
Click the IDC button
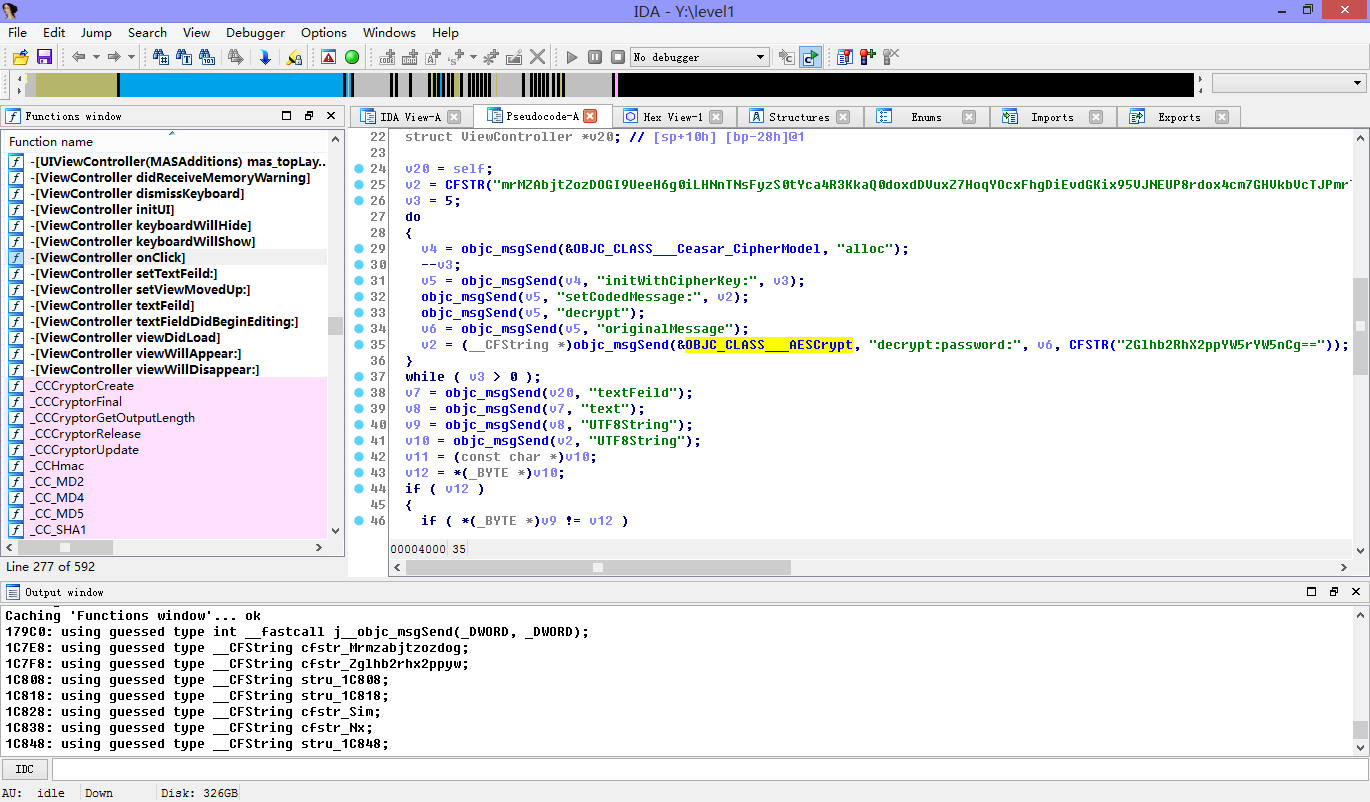pyautogui.click(x=25, y=769)
